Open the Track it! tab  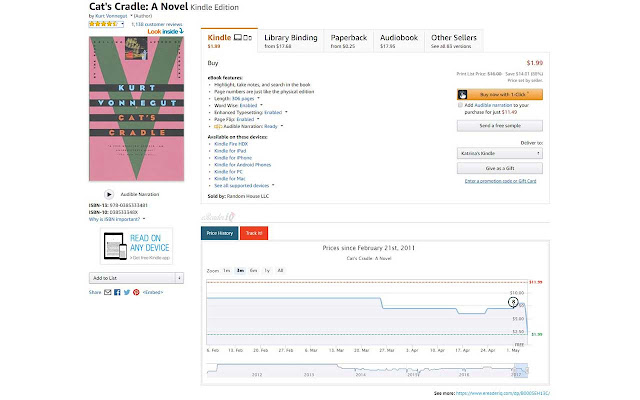[252, 233]
